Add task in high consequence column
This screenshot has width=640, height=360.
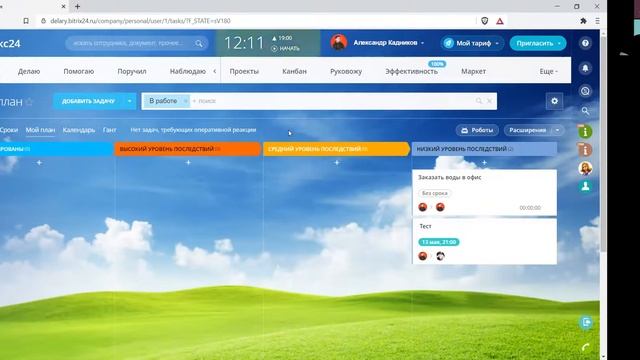click(188, 162)
